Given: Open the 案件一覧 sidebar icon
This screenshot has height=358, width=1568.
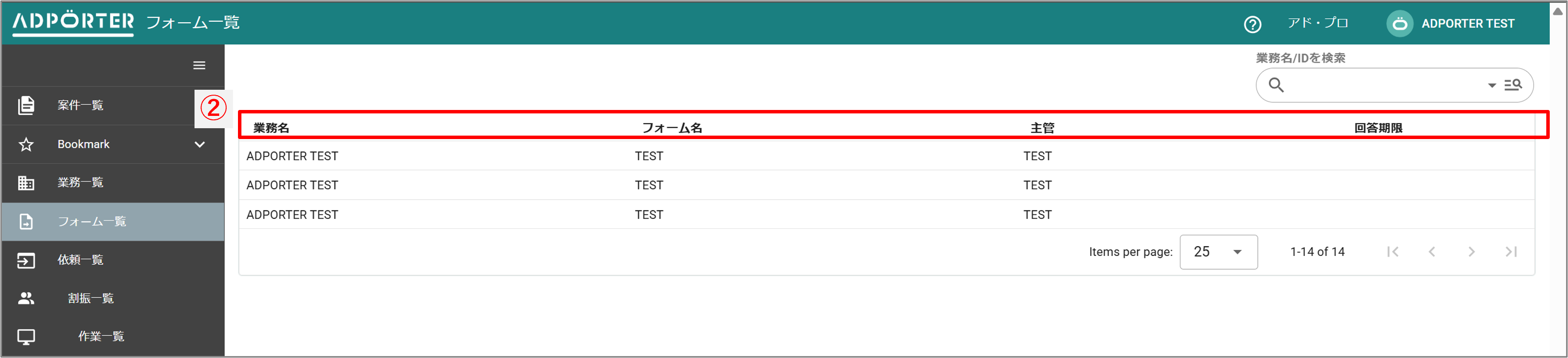Looking at the screenshot, I should [x=26, y=105].
